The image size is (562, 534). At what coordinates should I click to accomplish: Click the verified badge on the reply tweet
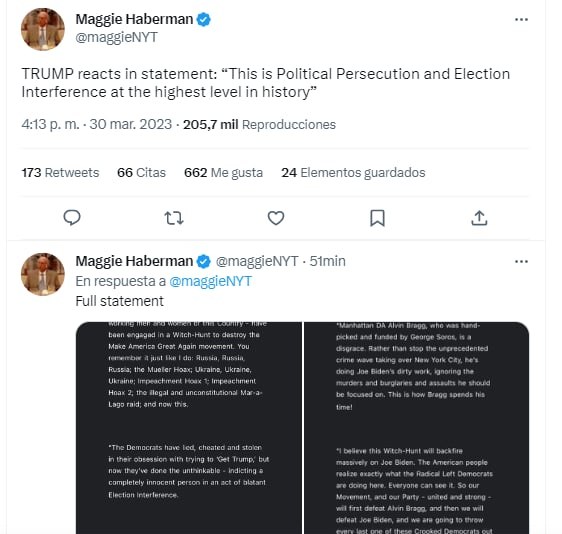coord(204,261)
